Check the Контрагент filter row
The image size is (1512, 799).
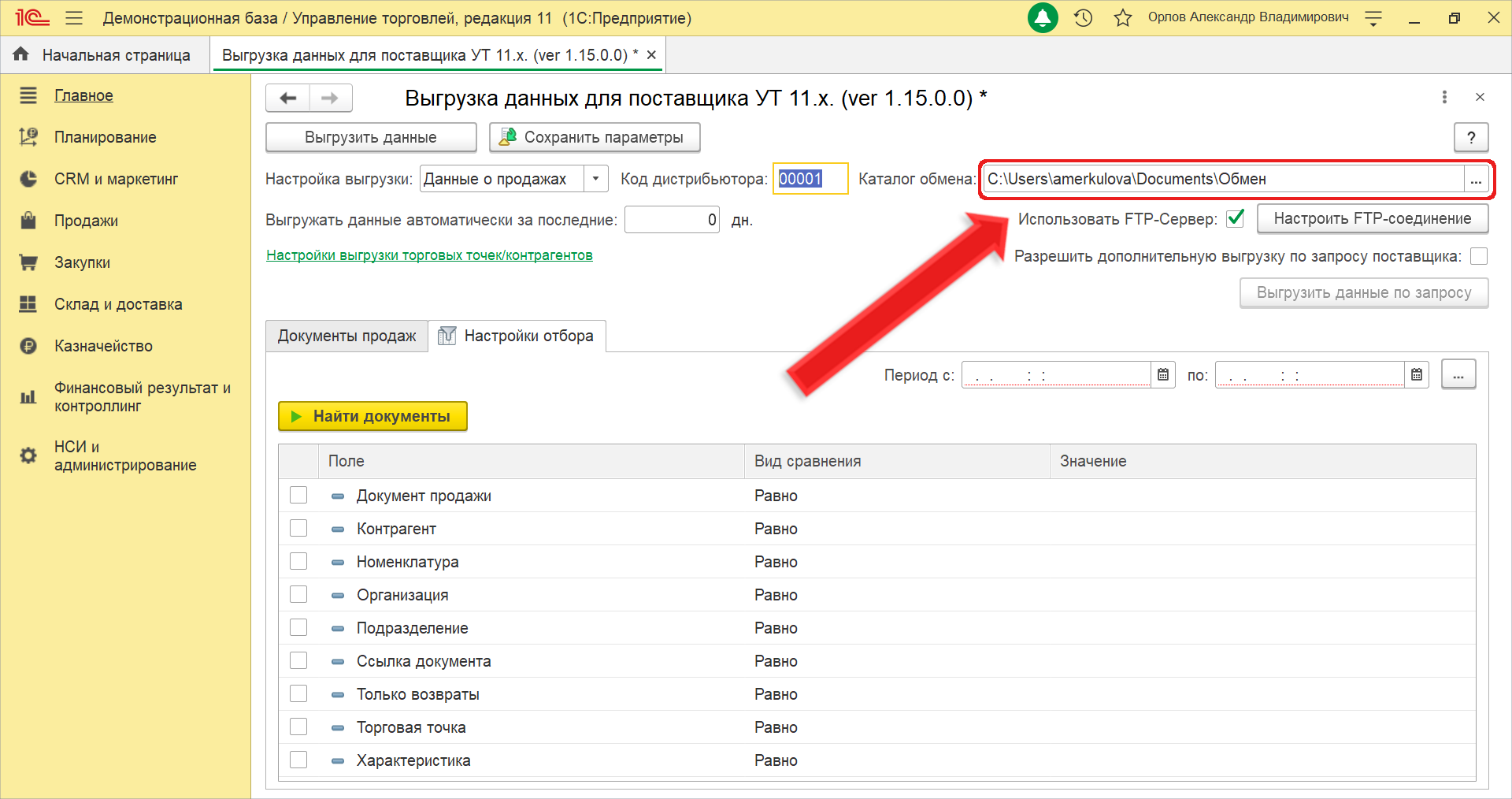click(x=298, y=528)
